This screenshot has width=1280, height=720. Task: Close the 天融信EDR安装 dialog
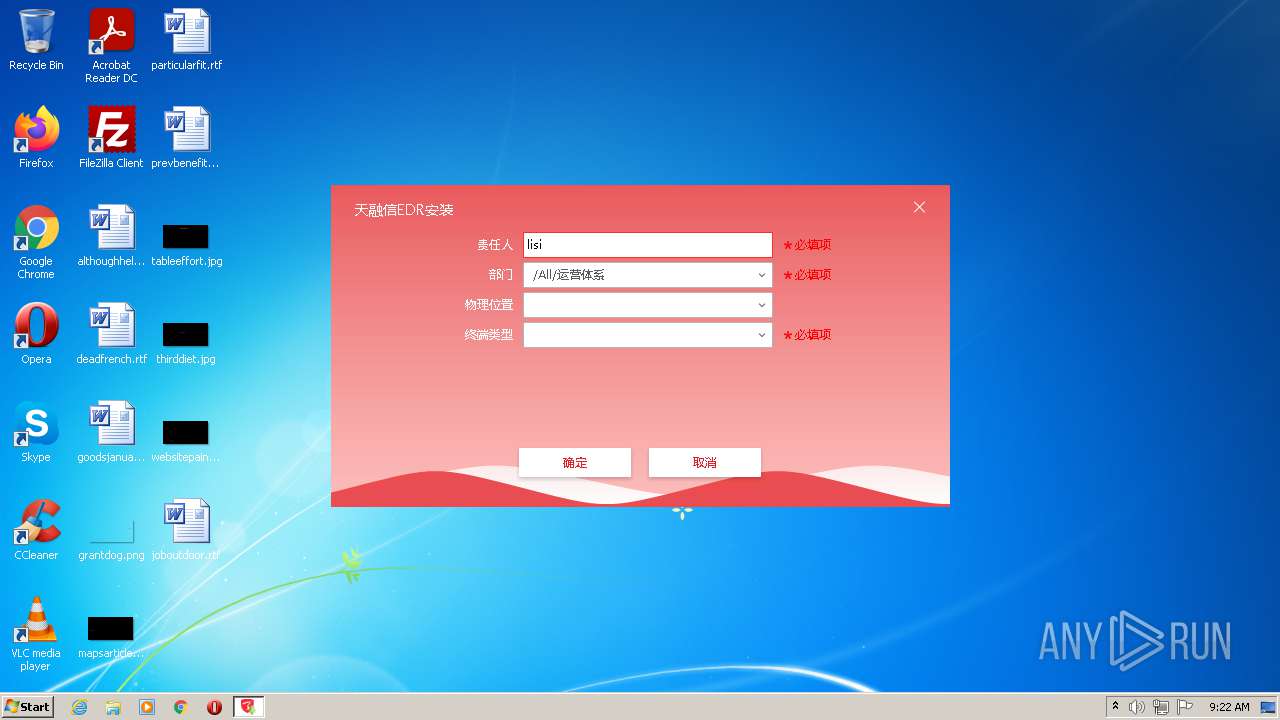(x=919, y=207)
